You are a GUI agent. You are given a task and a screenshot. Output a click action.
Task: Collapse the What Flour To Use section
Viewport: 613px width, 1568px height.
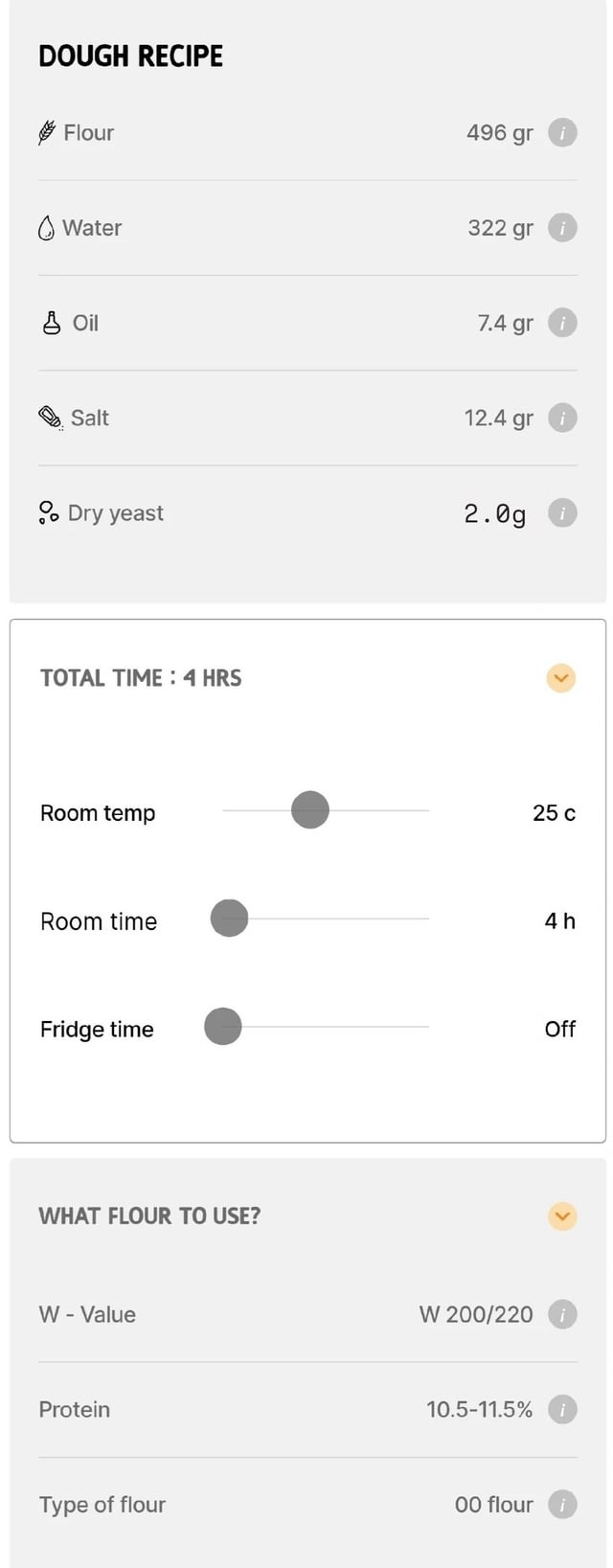pyautogui.click(x=562, y=1216)
